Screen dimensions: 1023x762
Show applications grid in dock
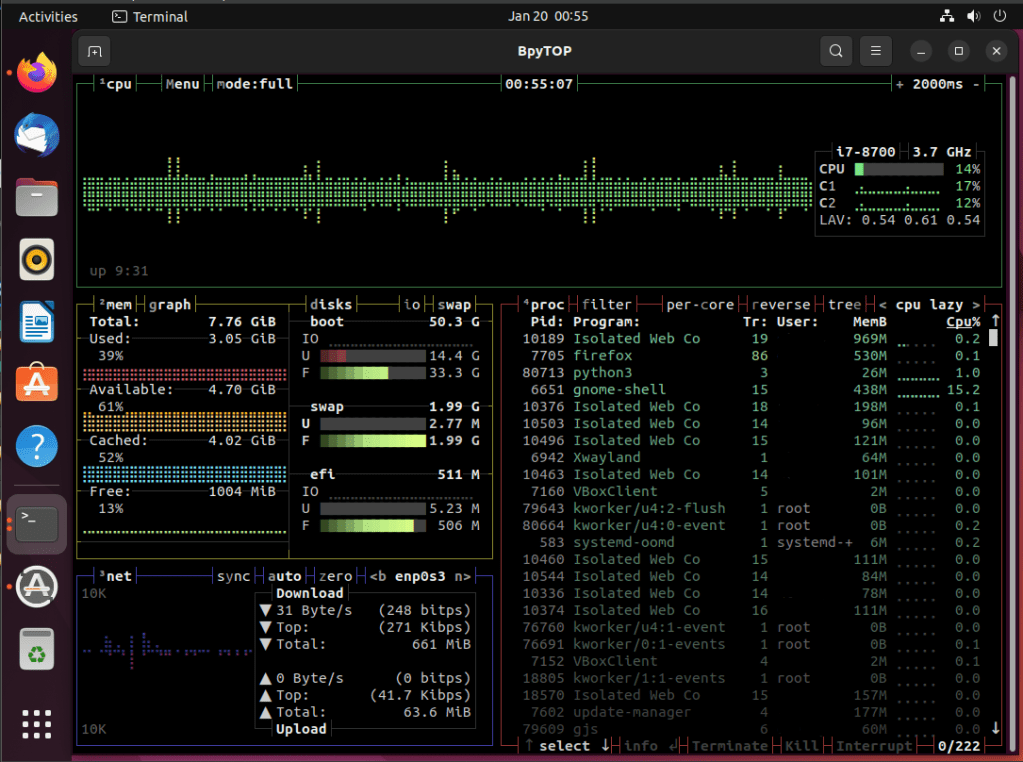point(37,723)
